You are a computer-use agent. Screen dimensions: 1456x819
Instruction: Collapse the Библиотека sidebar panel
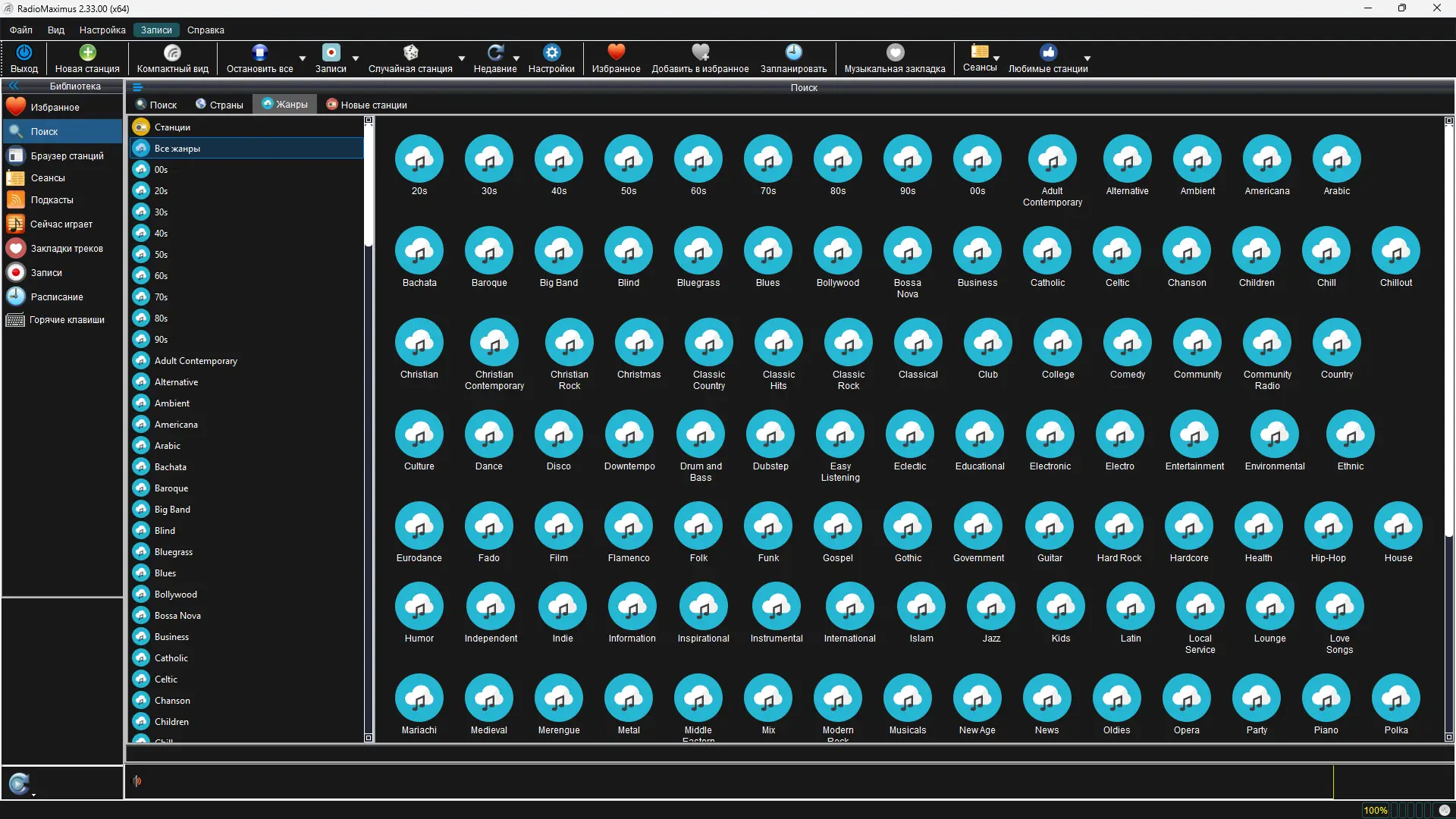pos(13,86)
